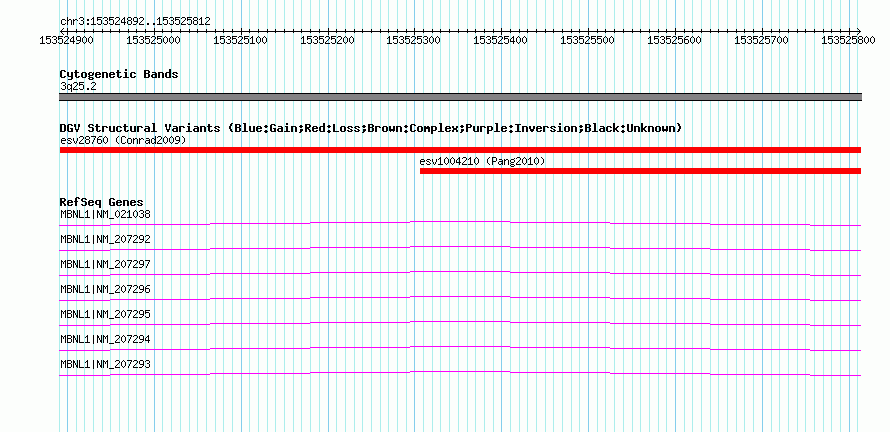This screenshot has height=432, width=890.
Task: Open the MBNL1|NM_207295 transcript label
Action: click(106, 314)
